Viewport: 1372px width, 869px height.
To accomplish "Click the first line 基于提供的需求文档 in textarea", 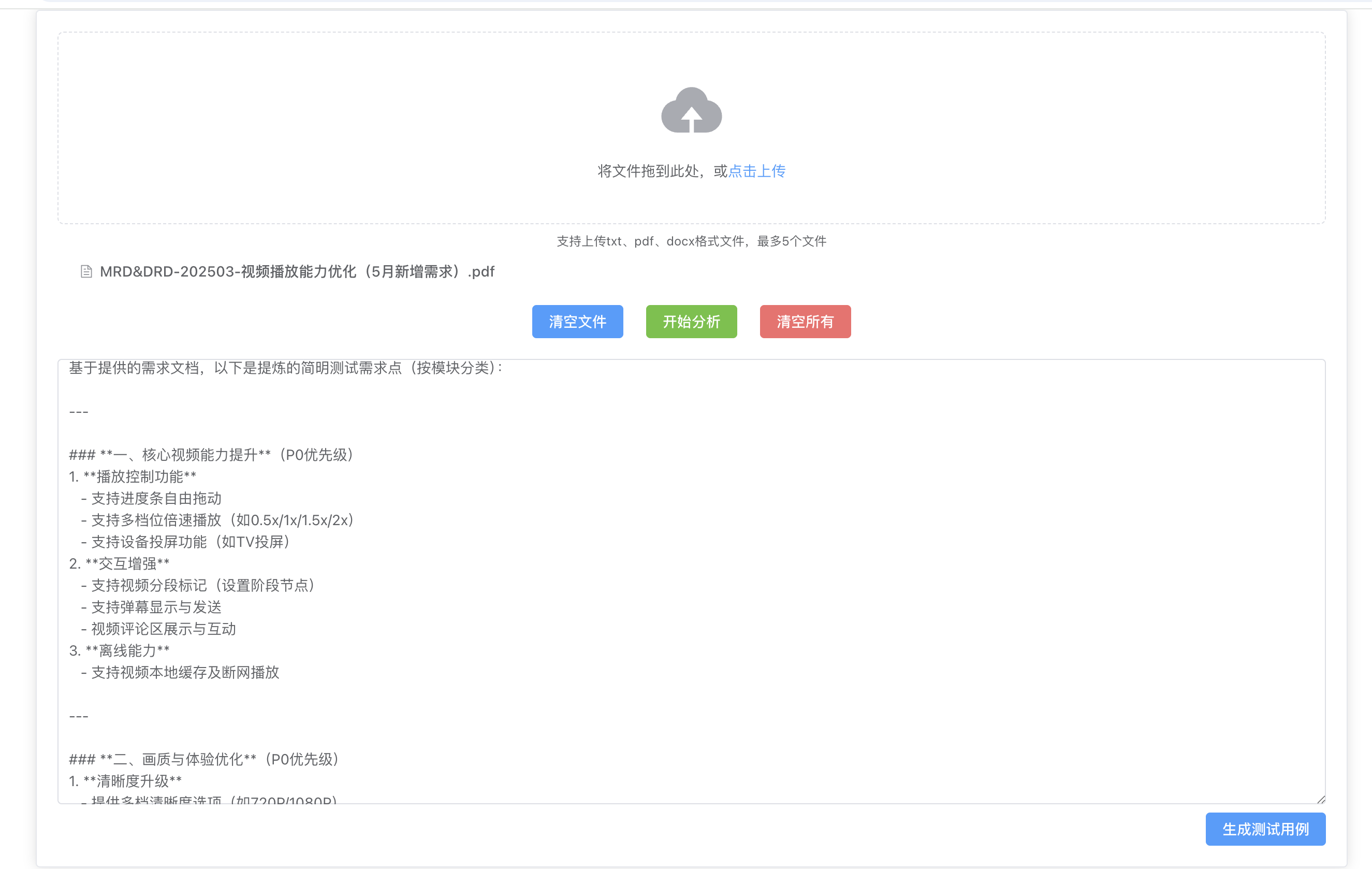I will (285, 368).
